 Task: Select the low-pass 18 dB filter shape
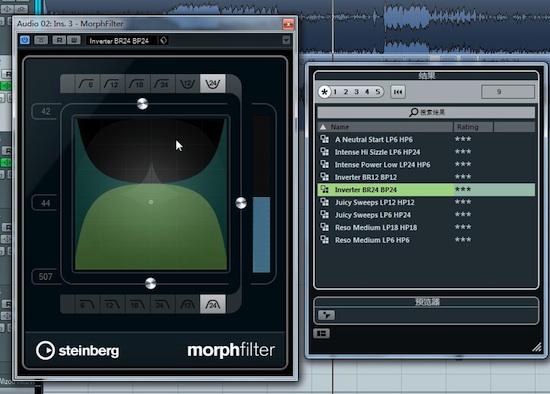pyautogui.click(x=138, y=304)
